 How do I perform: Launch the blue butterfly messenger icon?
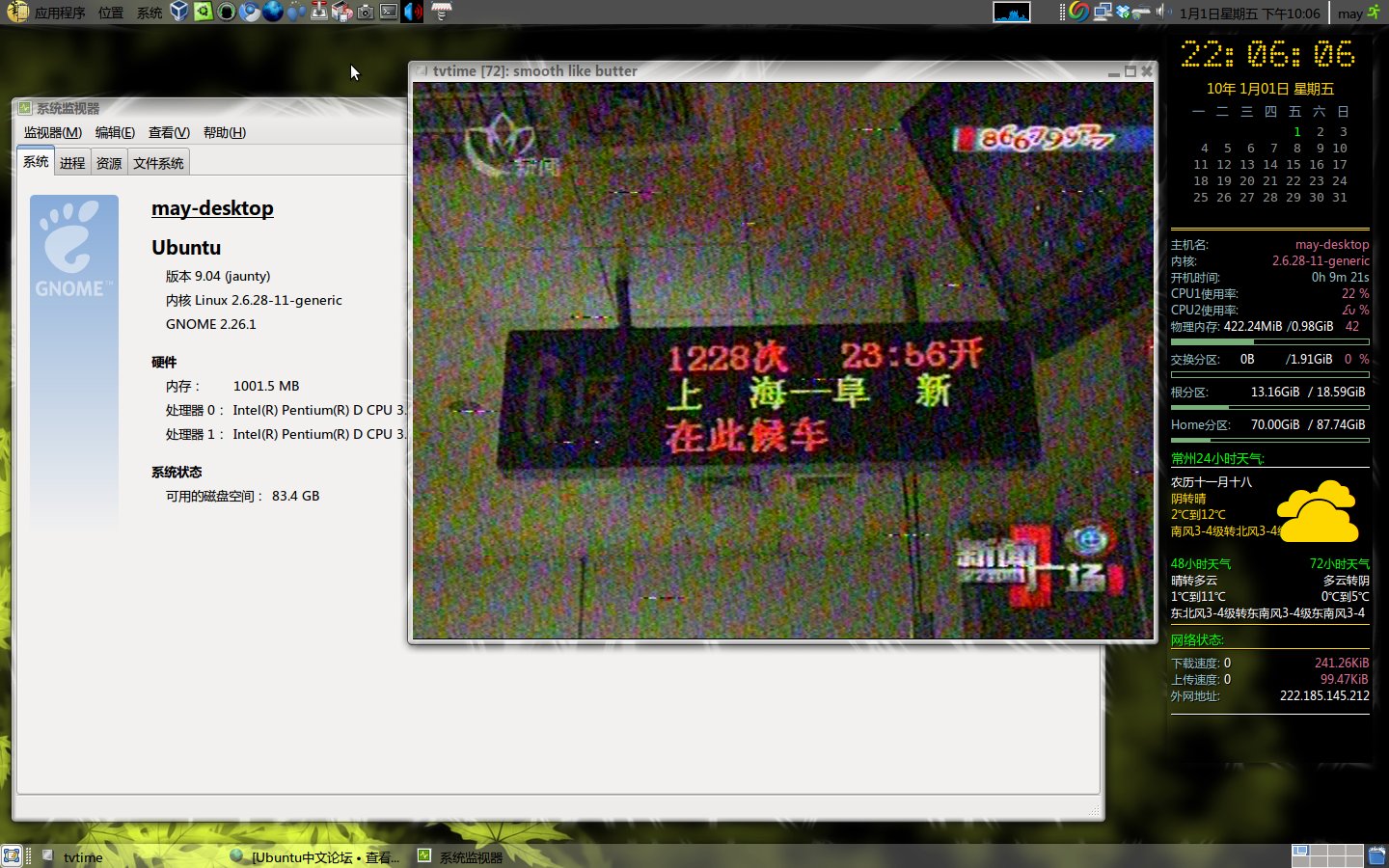click(x=296, y=12)
